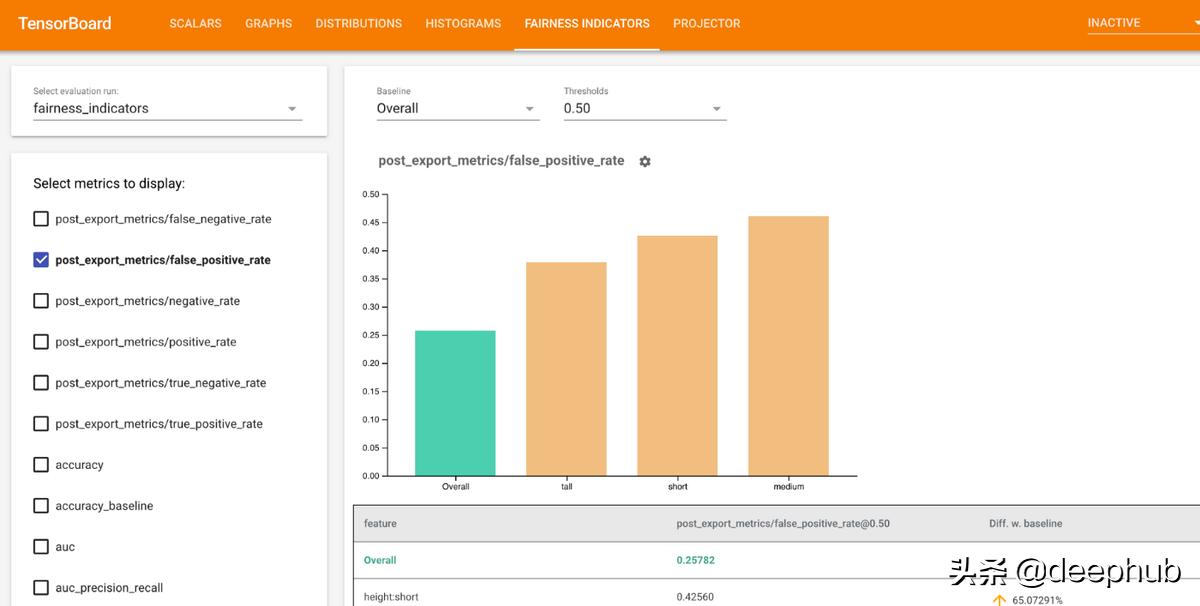The image size is (1200, 606).
Task: Click the green Overall bar
Action: 455,403
